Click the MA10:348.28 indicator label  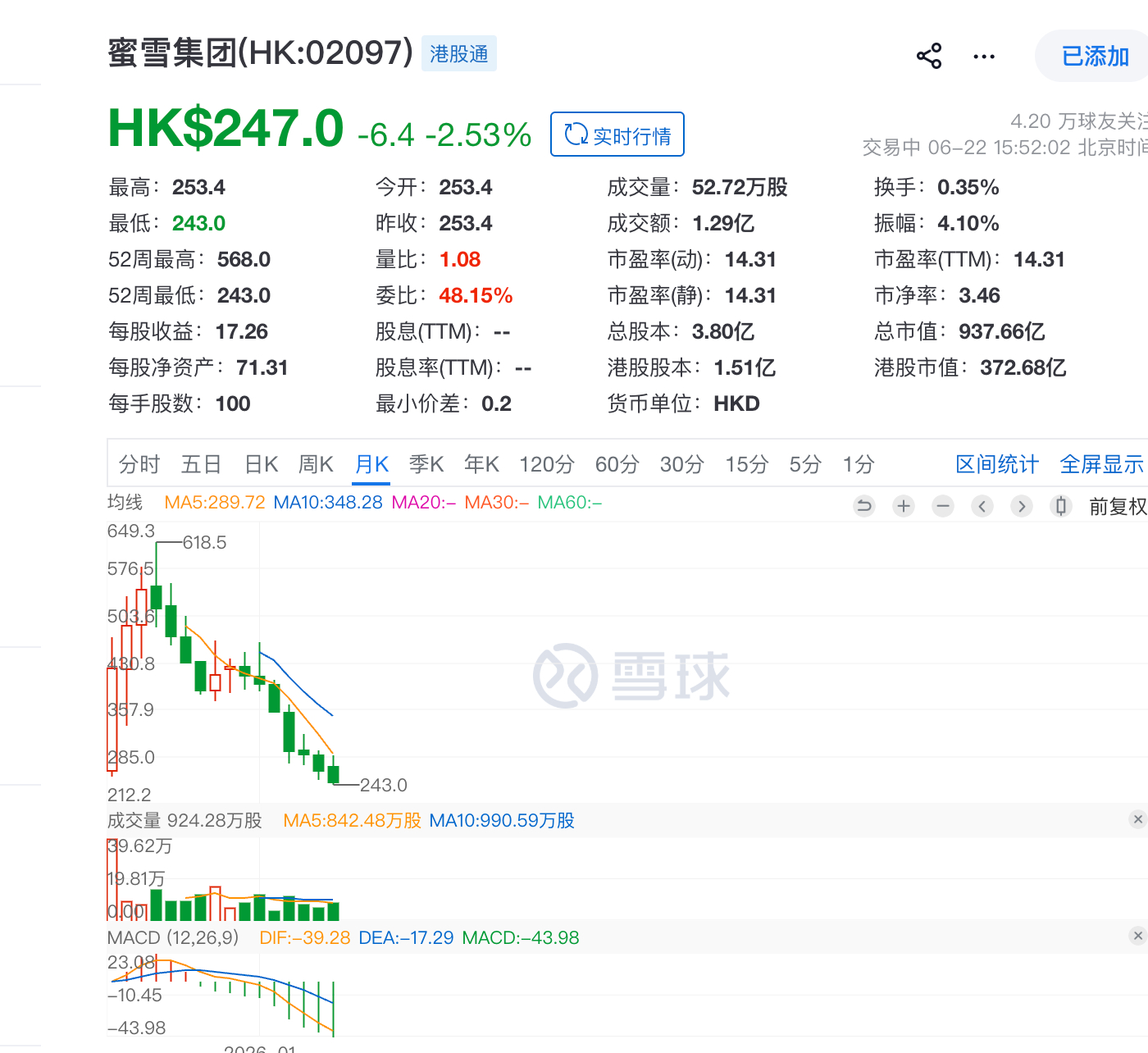point(328,503)
